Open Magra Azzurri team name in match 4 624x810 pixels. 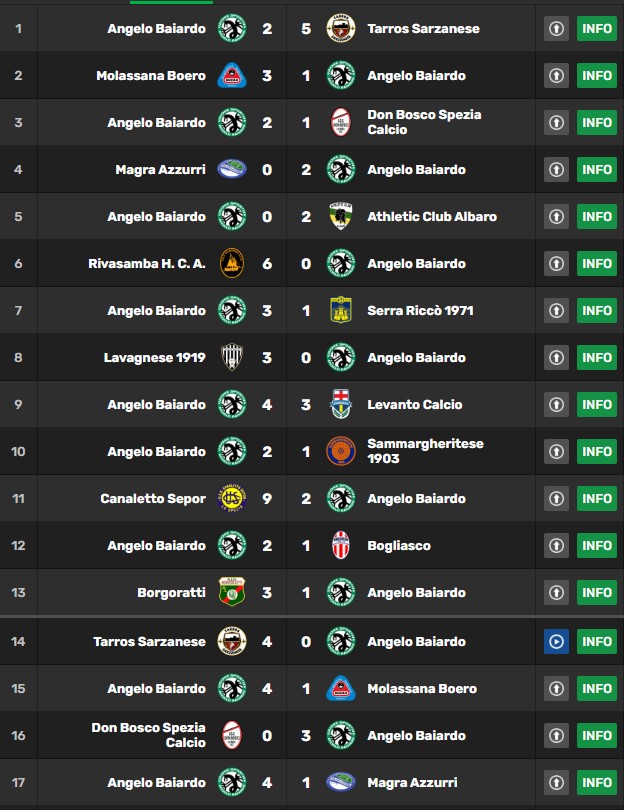[x=160, y=169]
